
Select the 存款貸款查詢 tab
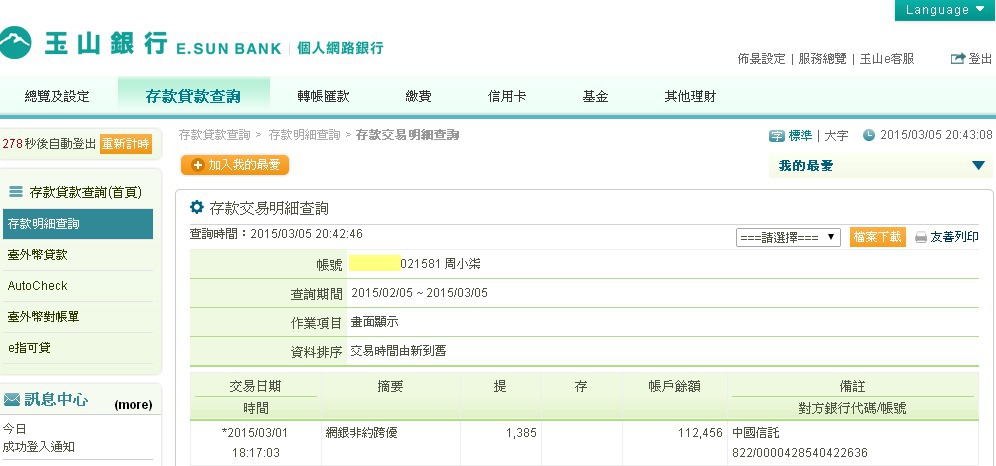(x=193, y=97)
